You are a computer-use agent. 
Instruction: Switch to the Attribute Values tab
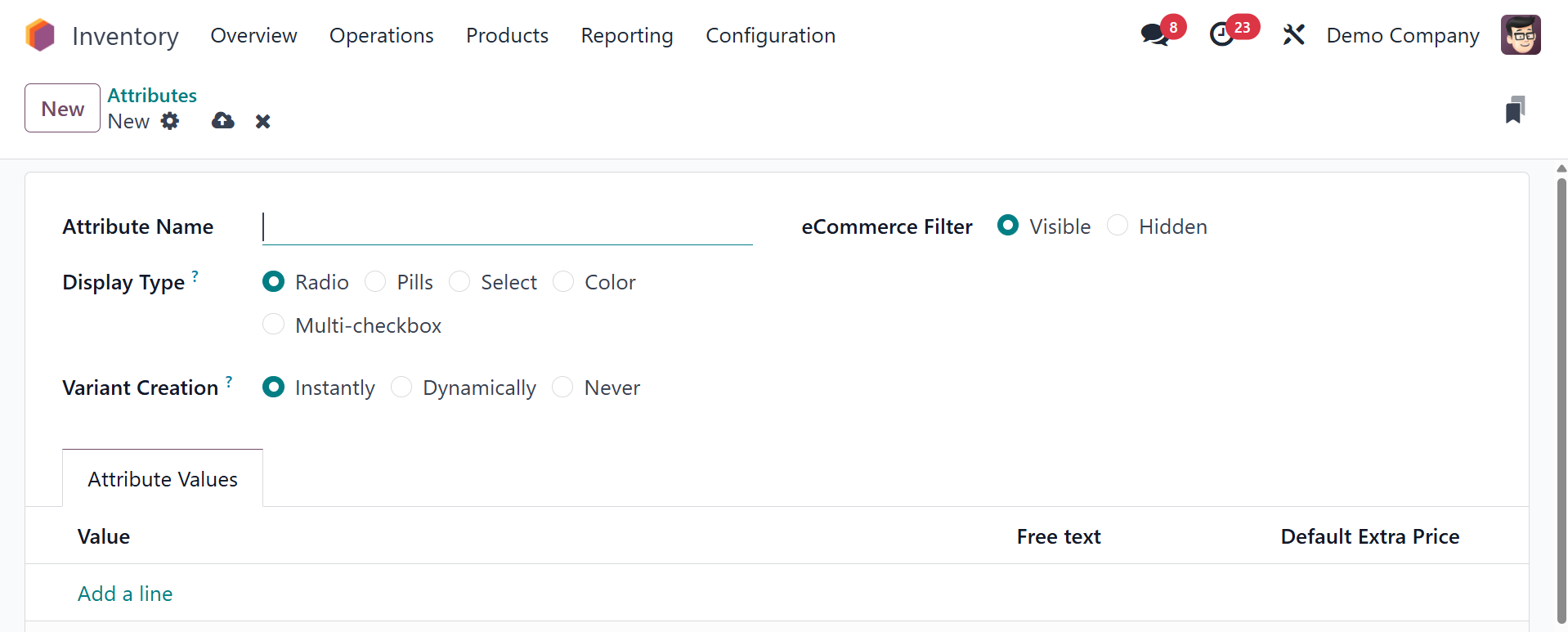[x=163, y=479]
